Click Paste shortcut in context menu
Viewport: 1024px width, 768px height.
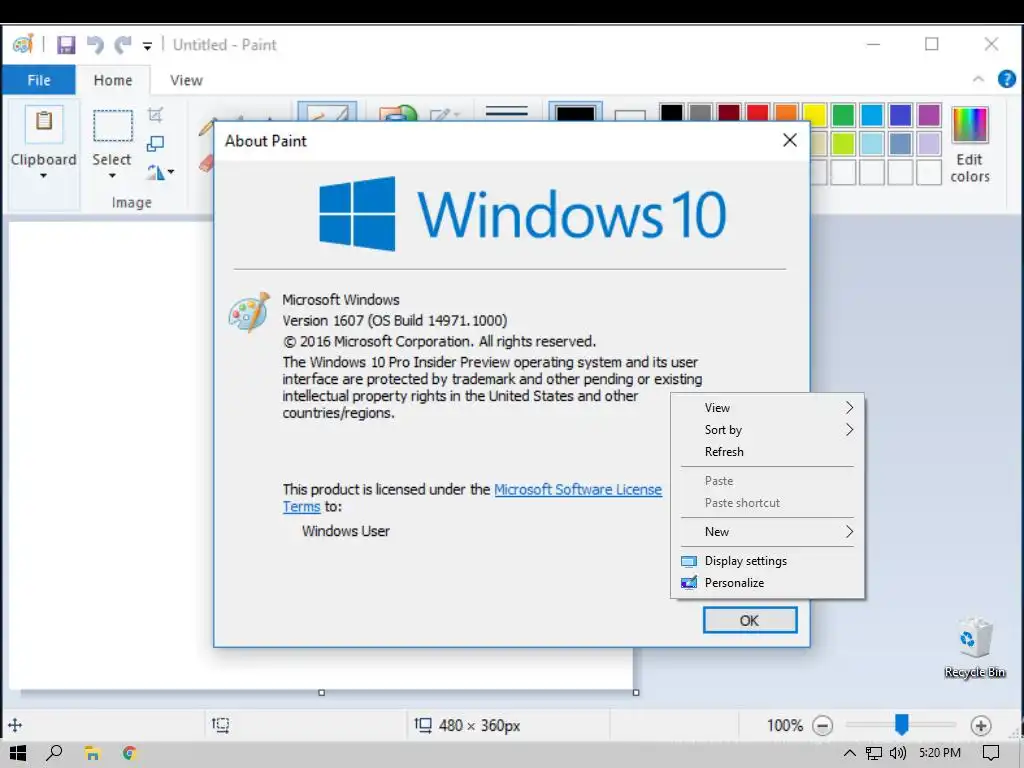(x=767, y=503)
